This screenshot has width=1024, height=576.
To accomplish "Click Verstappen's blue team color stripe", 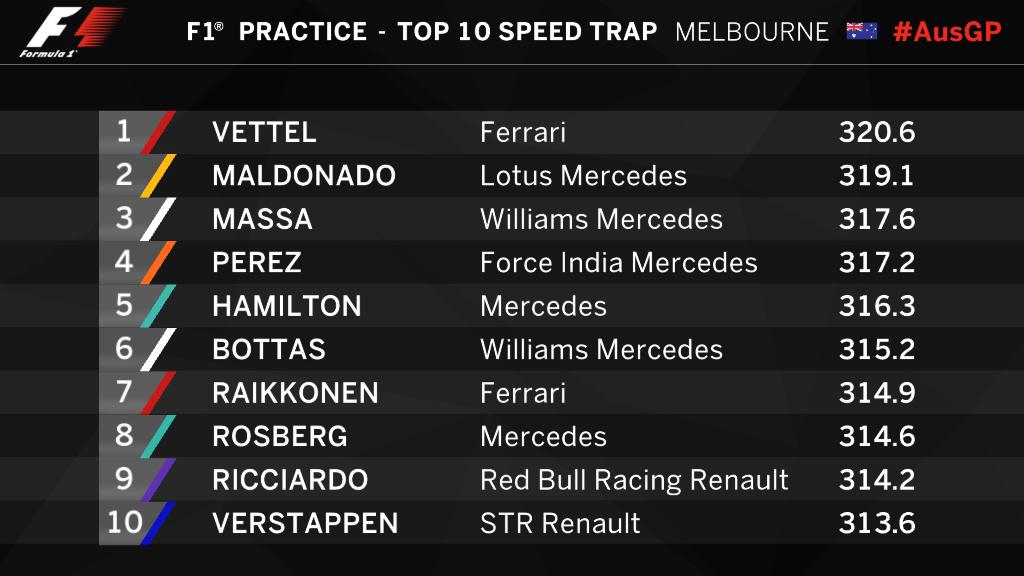I will [x=158, y=523].
